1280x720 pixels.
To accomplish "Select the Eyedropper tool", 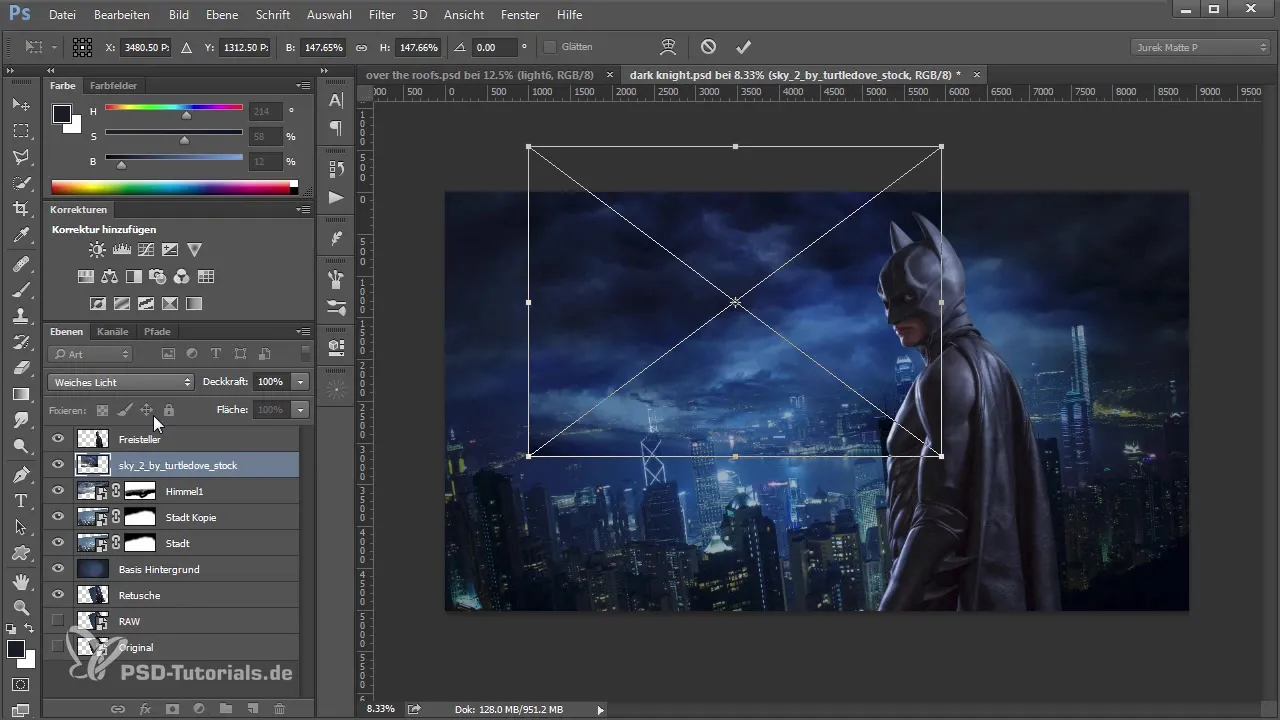I will click(x=20, y=235).
